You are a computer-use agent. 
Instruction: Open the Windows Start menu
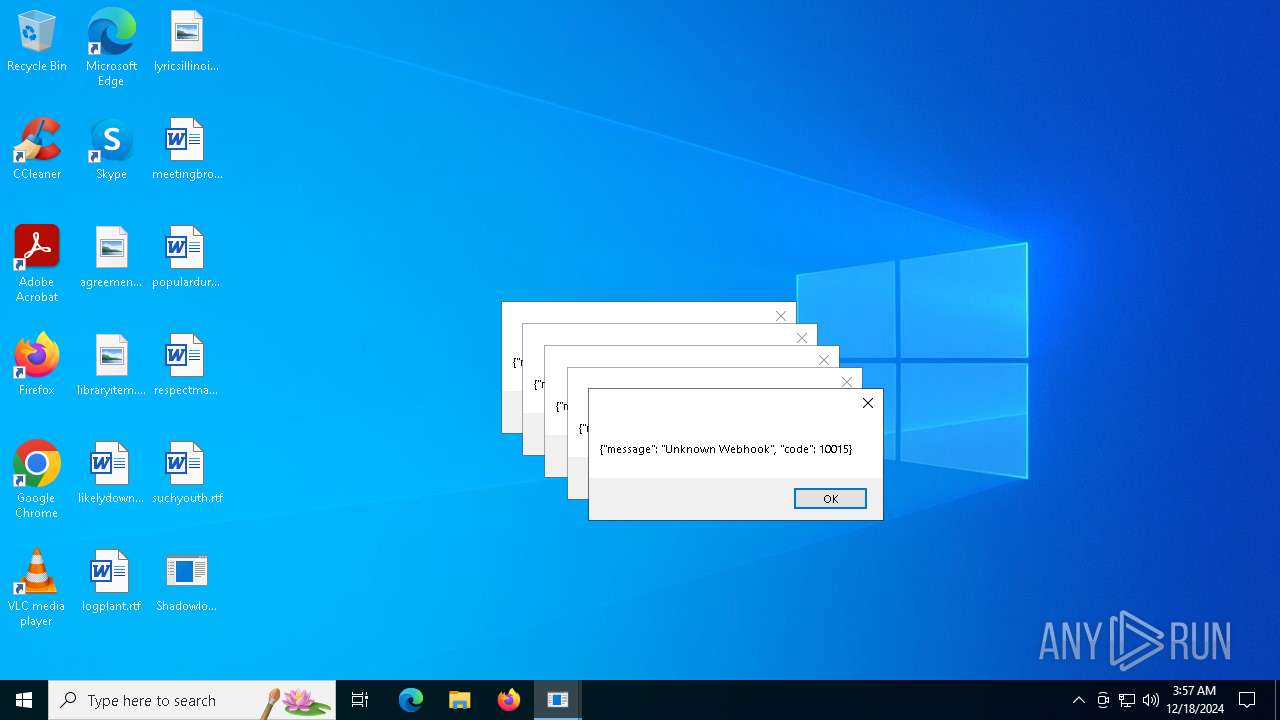[x=24, y=700]
